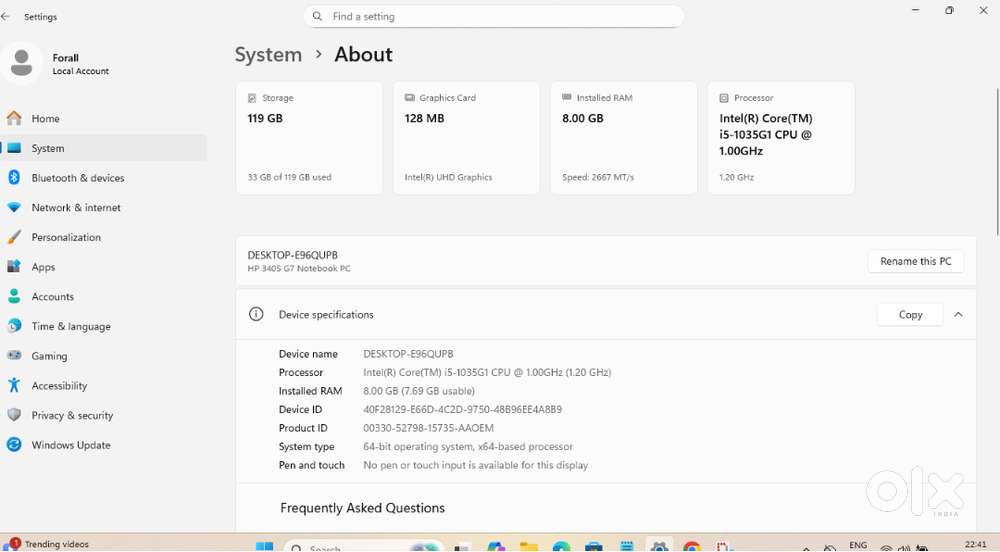Select Gaming from the sidebar
The height and width of the screenshot is (552, 1000).
point(49,356)
